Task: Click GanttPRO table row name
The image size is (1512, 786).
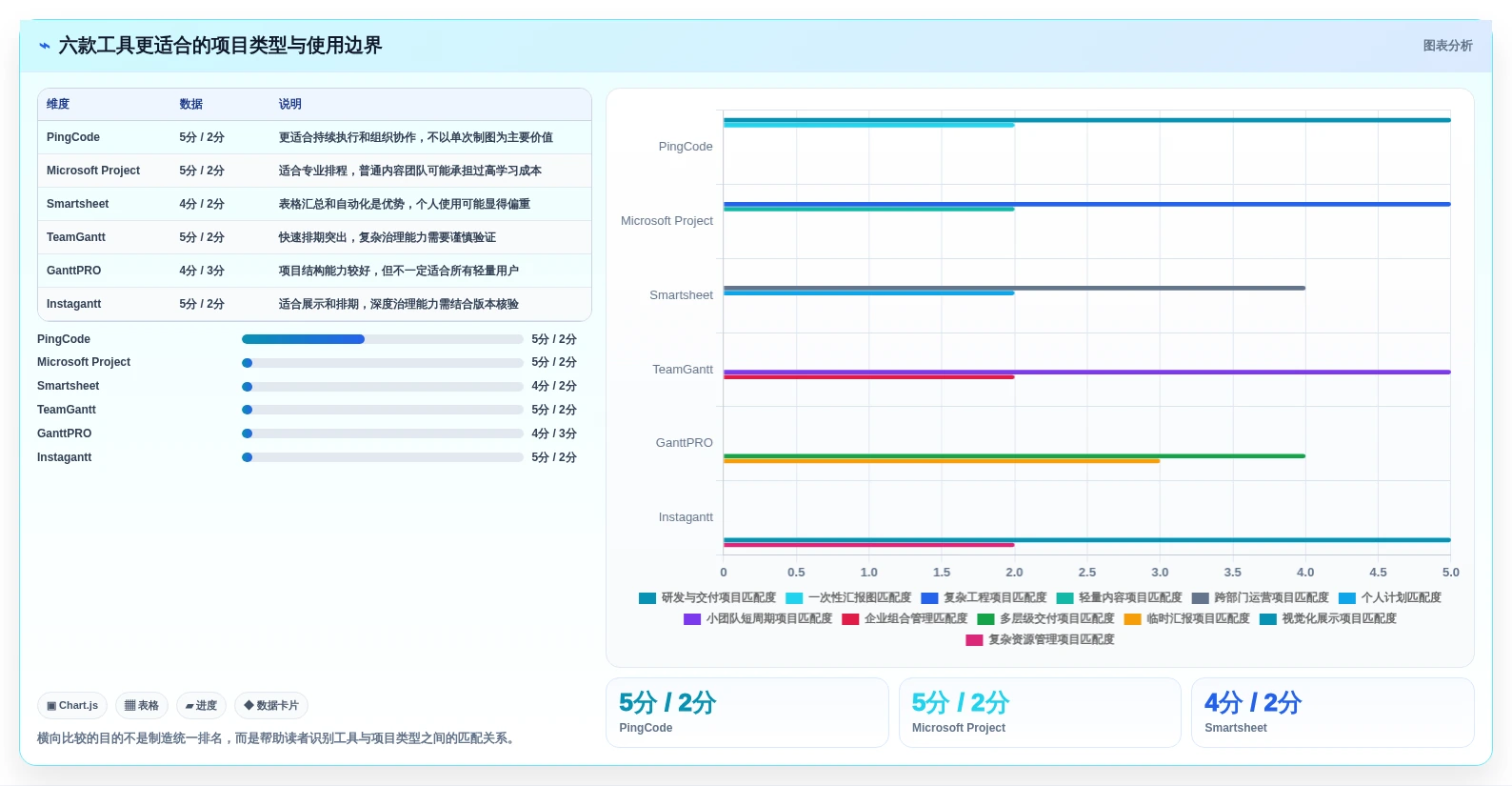Action: [x=73, y=271]
